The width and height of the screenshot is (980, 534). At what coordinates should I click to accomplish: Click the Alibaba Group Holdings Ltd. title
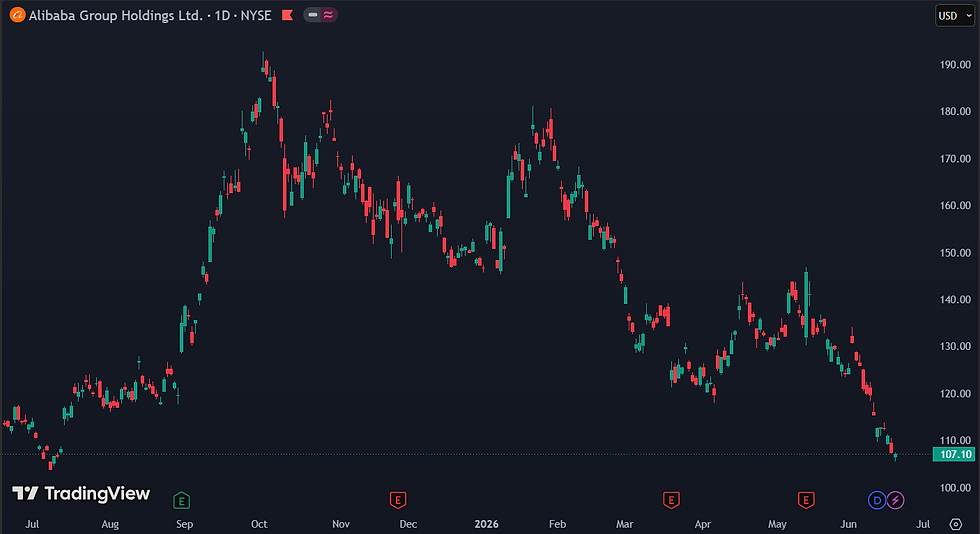coord(116,15)
